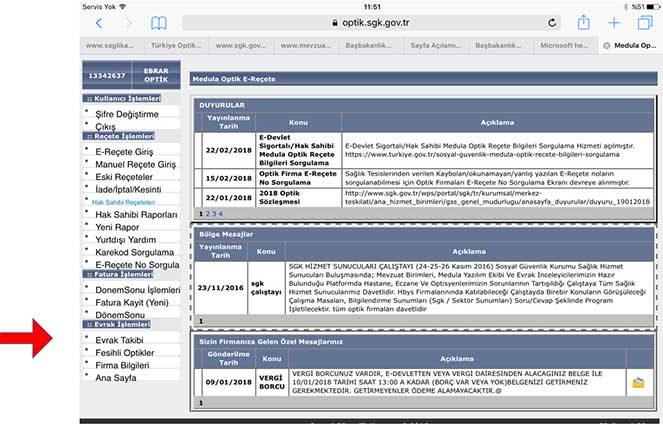663x425 pixels.
Task: Open Fatura Kayit (Yeni)
Action: click(x=132, y=302)
